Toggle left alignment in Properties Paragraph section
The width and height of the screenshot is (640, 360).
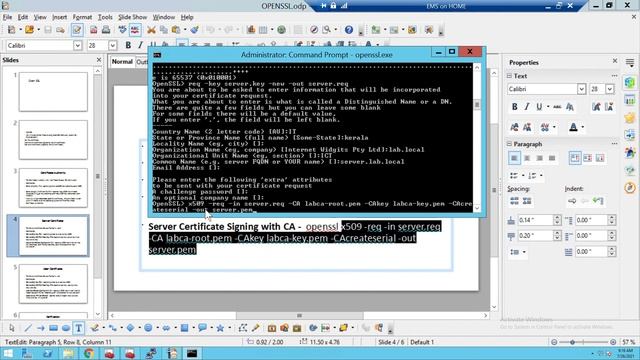(514, 158)
